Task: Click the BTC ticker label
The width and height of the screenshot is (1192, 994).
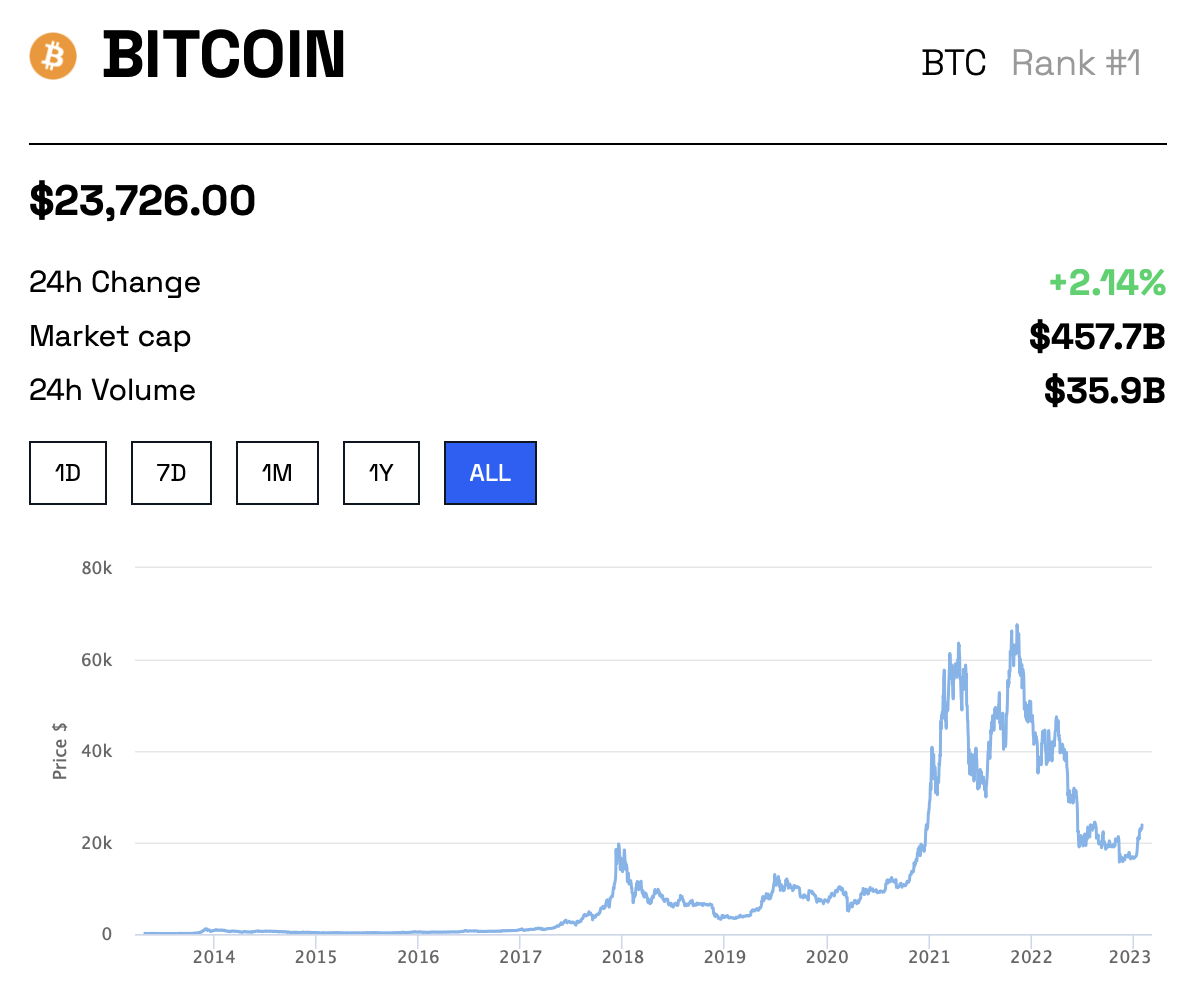Action: [x=954, y=62]
